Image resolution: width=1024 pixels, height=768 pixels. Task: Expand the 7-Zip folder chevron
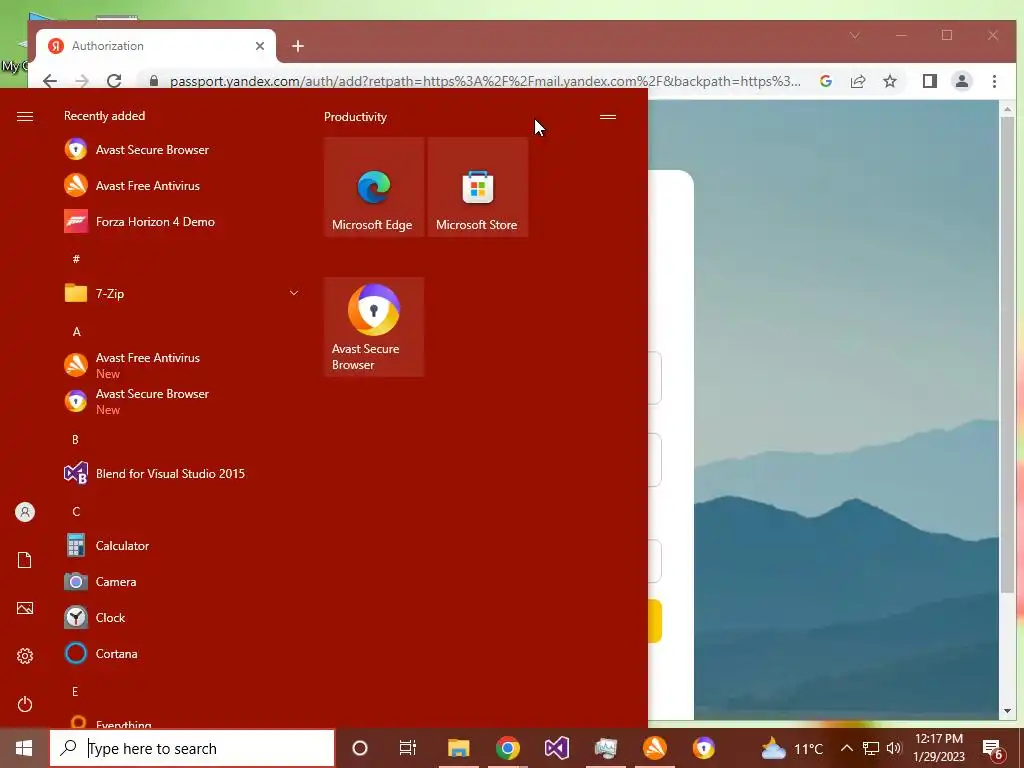[x=294, y=293]
